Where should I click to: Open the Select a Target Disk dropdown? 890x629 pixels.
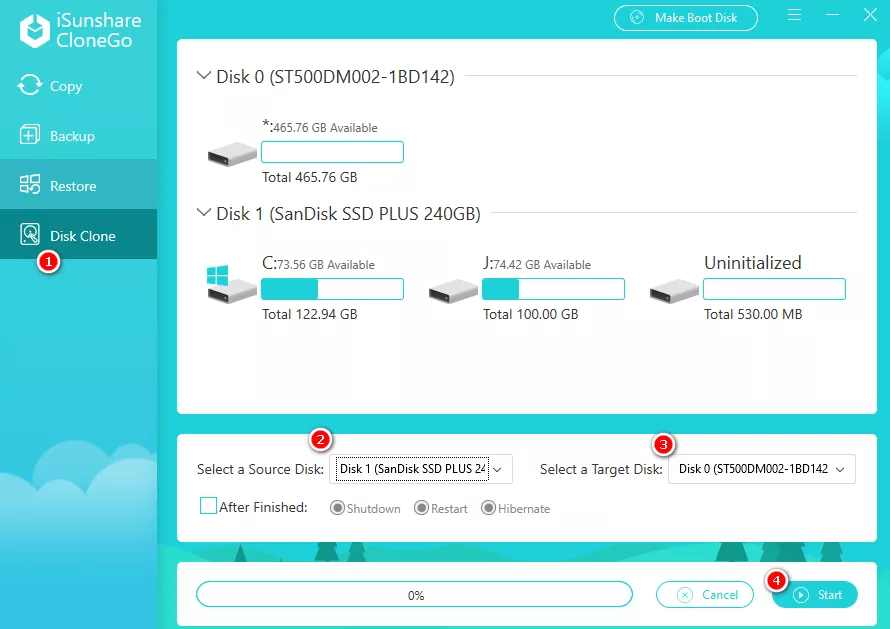(762, 469)
